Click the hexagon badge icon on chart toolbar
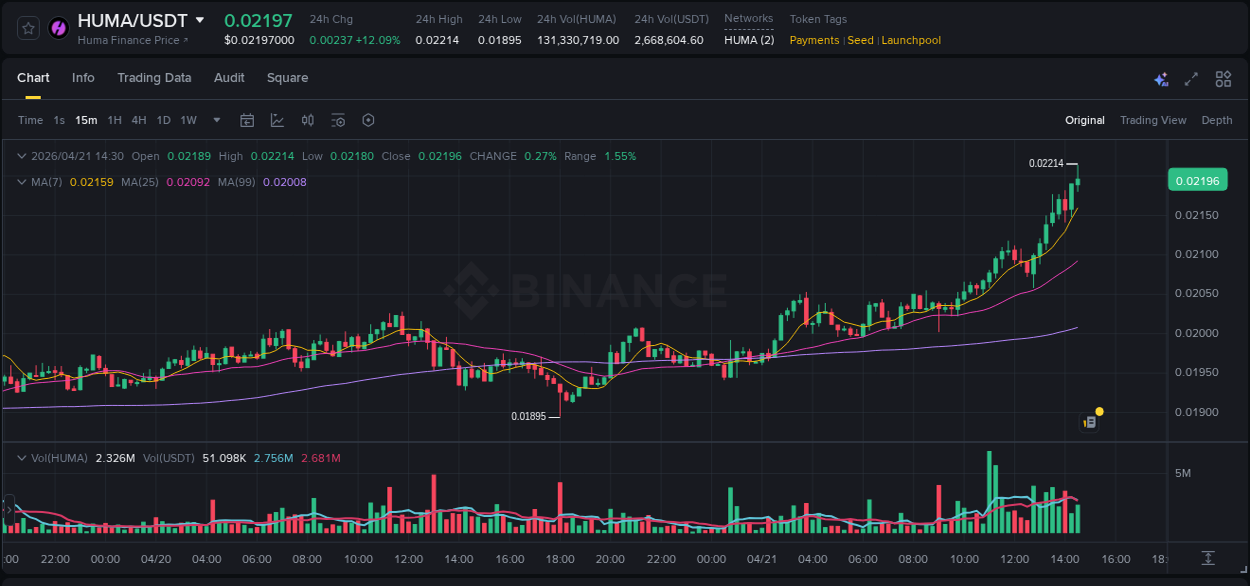The width and height of the screenshot is (1250, 586). (368, 120)
